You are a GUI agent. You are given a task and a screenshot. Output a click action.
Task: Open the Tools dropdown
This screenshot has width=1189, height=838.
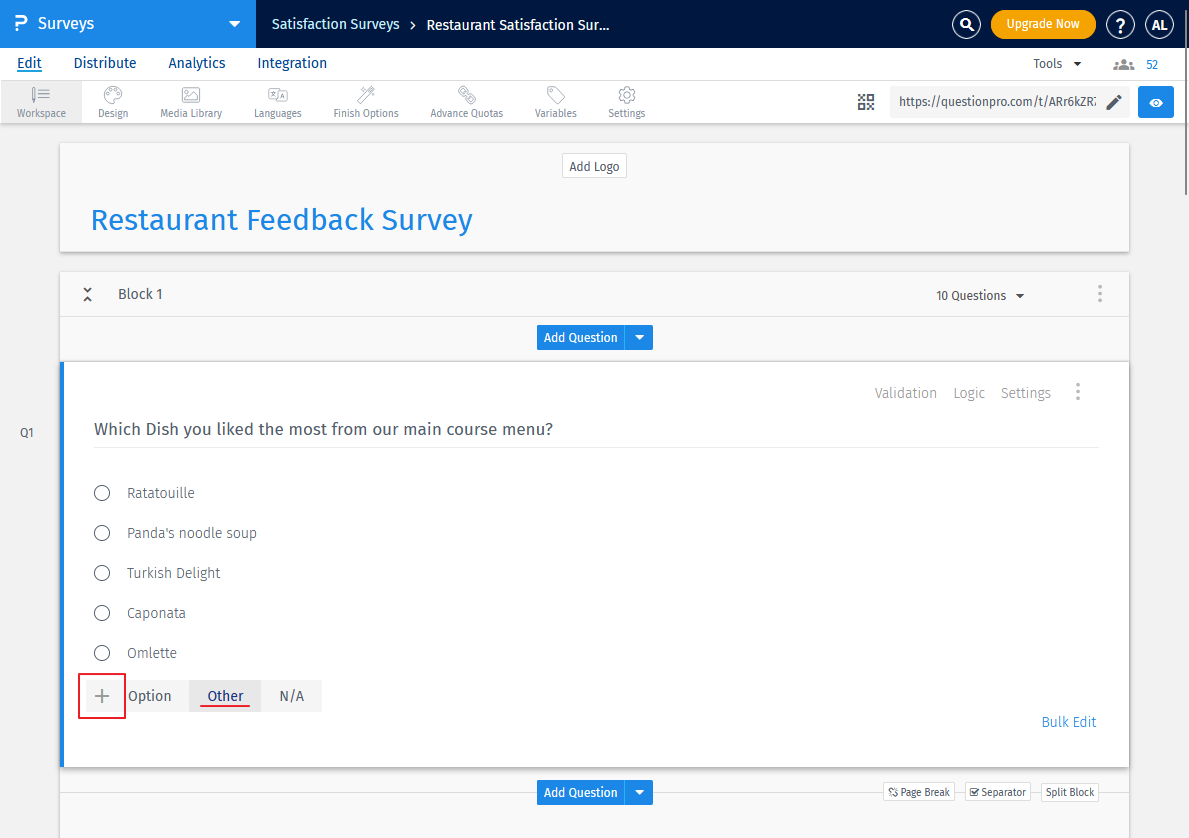(1056, 62)
